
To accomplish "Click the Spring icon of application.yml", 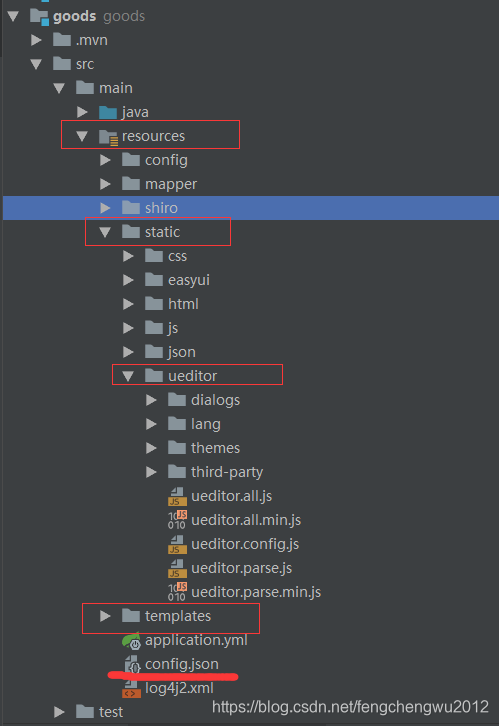I will pos(131,641).
